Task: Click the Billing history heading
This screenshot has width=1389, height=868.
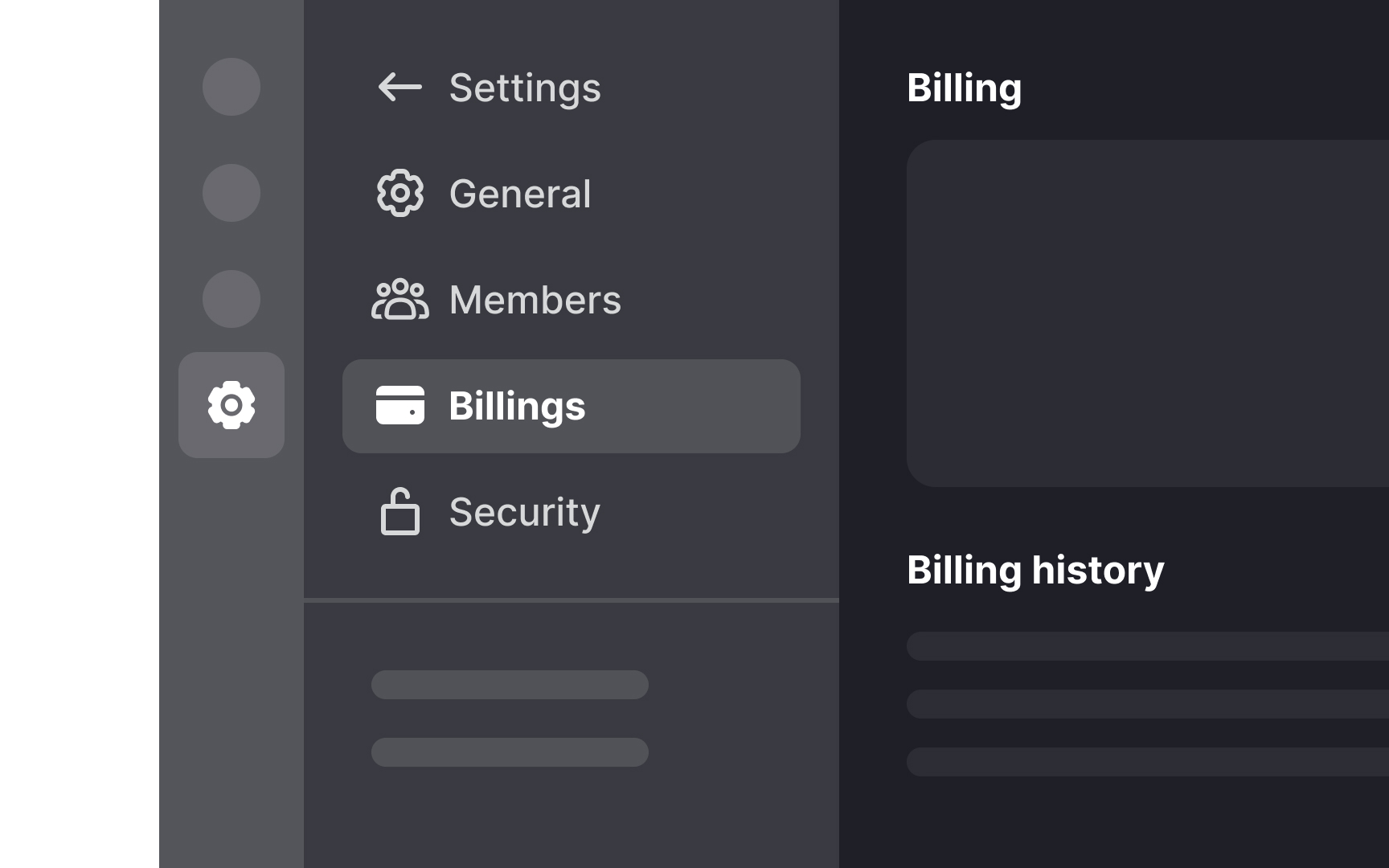Action: (1035, 571)
